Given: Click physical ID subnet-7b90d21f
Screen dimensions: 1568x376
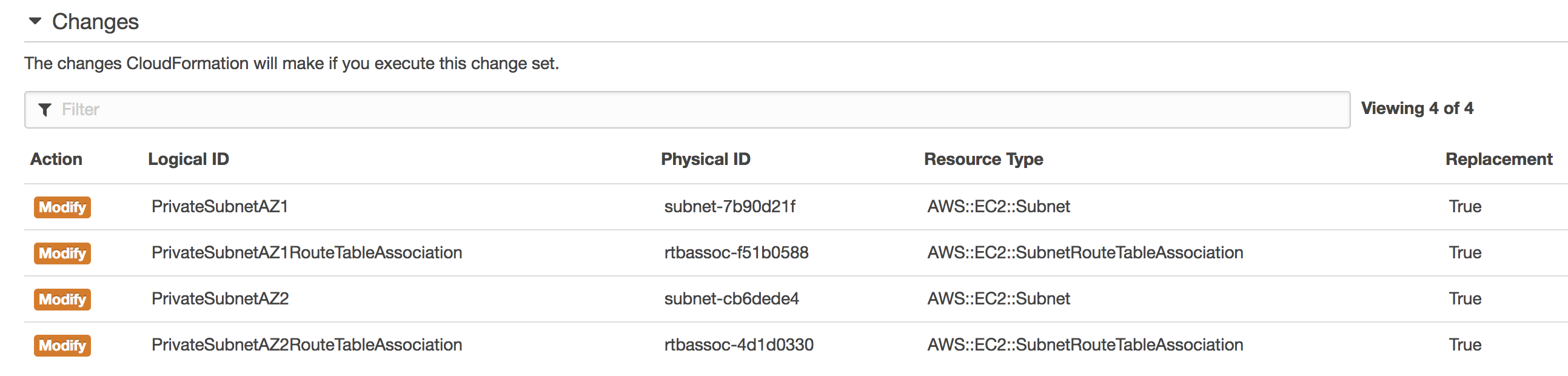Looking at the screenshot, I should [729, 207].
